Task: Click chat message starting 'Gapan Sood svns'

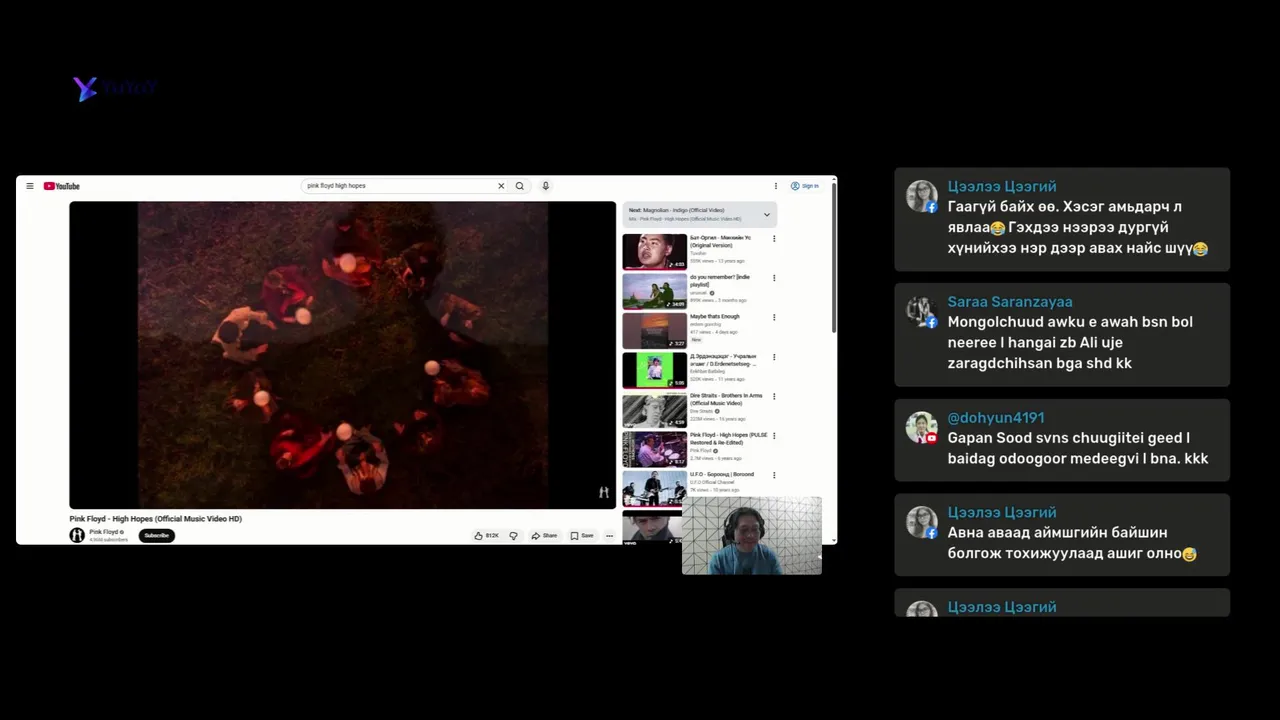Action: [x=1078, y=448]
